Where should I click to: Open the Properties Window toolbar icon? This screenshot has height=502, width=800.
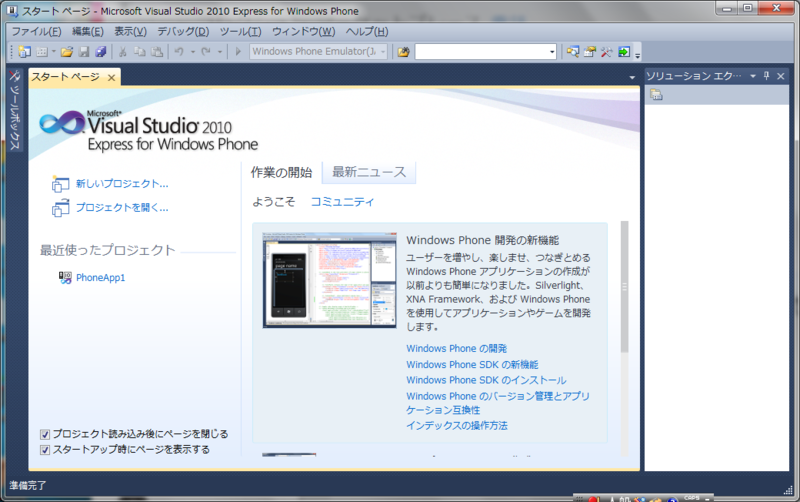point(590,52)
